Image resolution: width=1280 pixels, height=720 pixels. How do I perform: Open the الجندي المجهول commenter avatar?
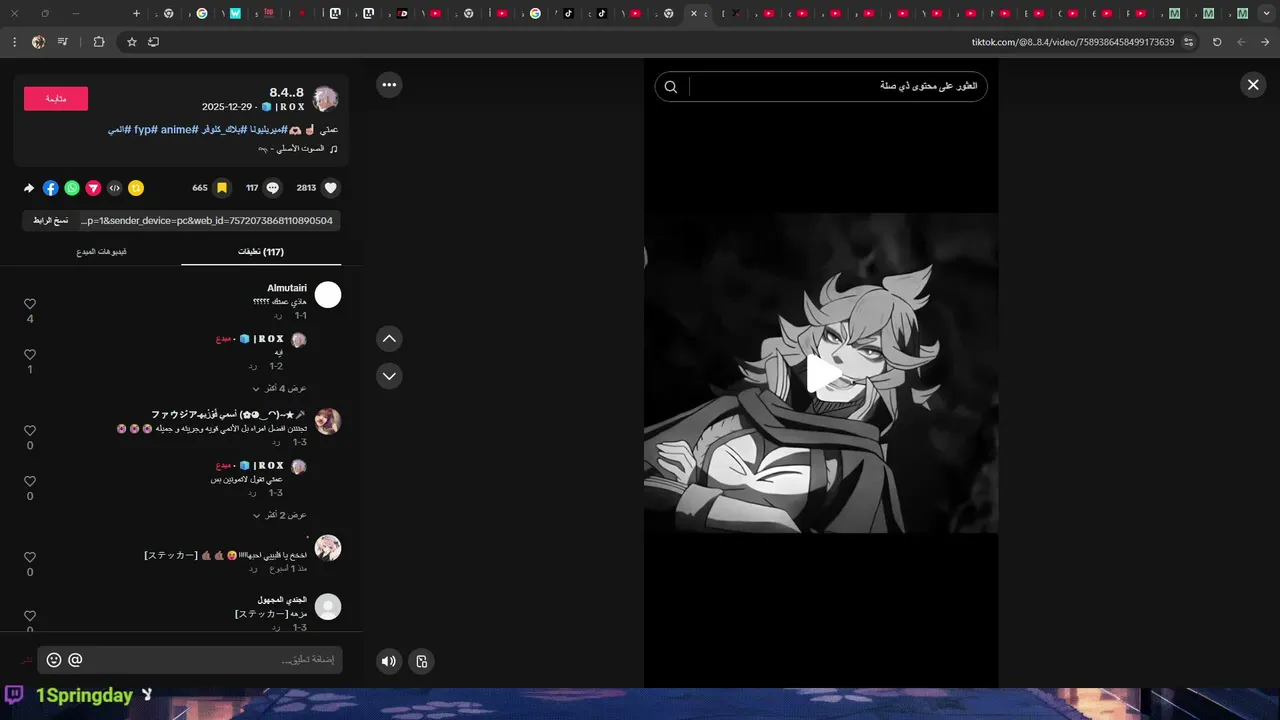[x=328, y=607]
